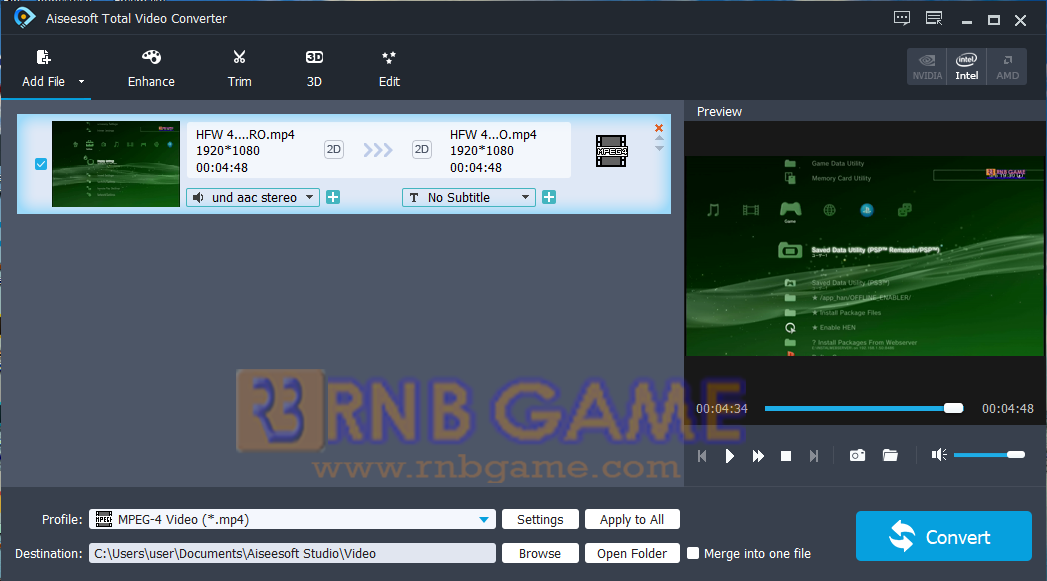Mute the preview volume
The height and width of the screenshot is (581, 1047).
click(939, 455)
